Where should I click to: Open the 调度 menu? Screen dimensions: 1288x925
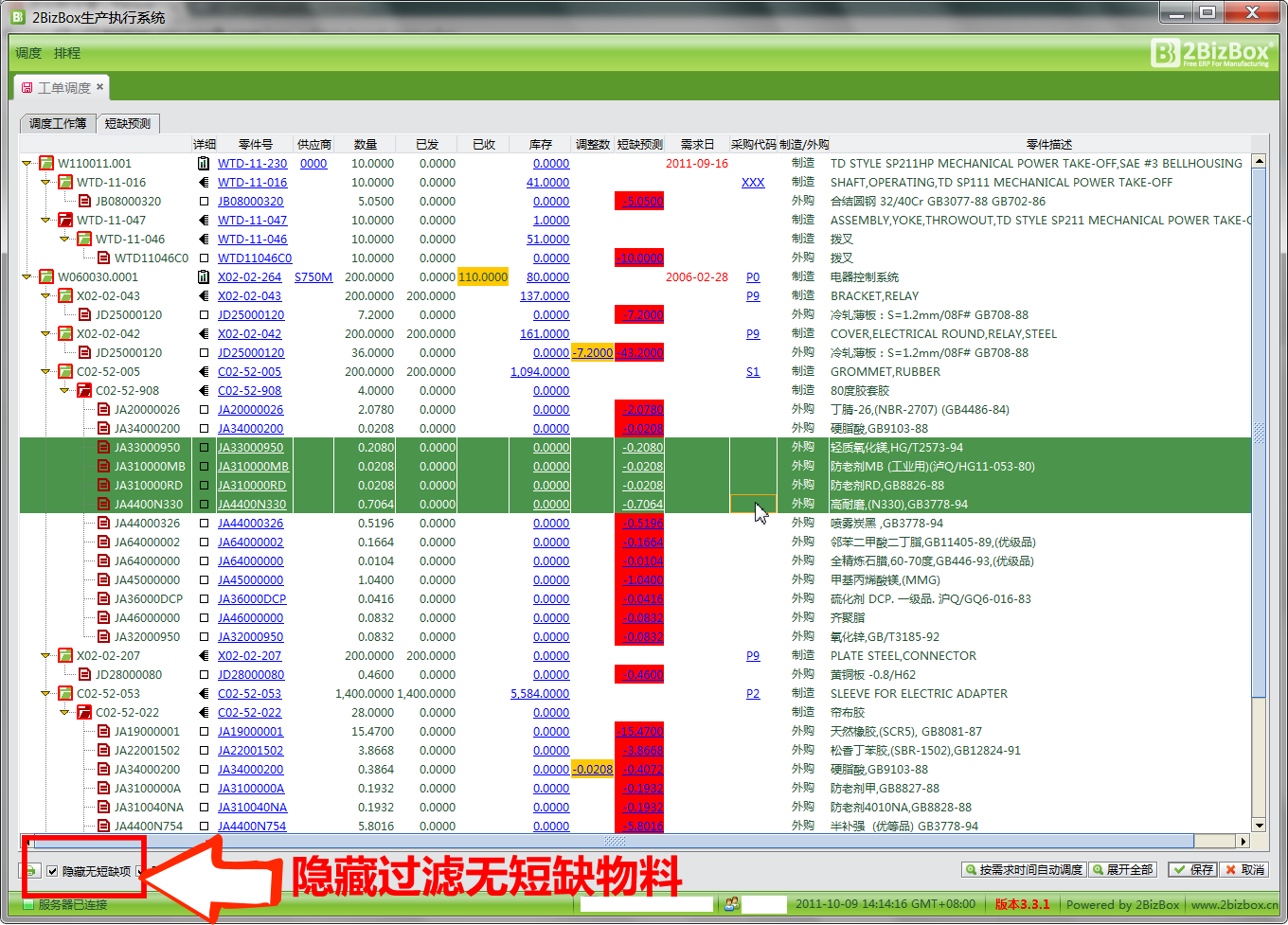point(28,53)
